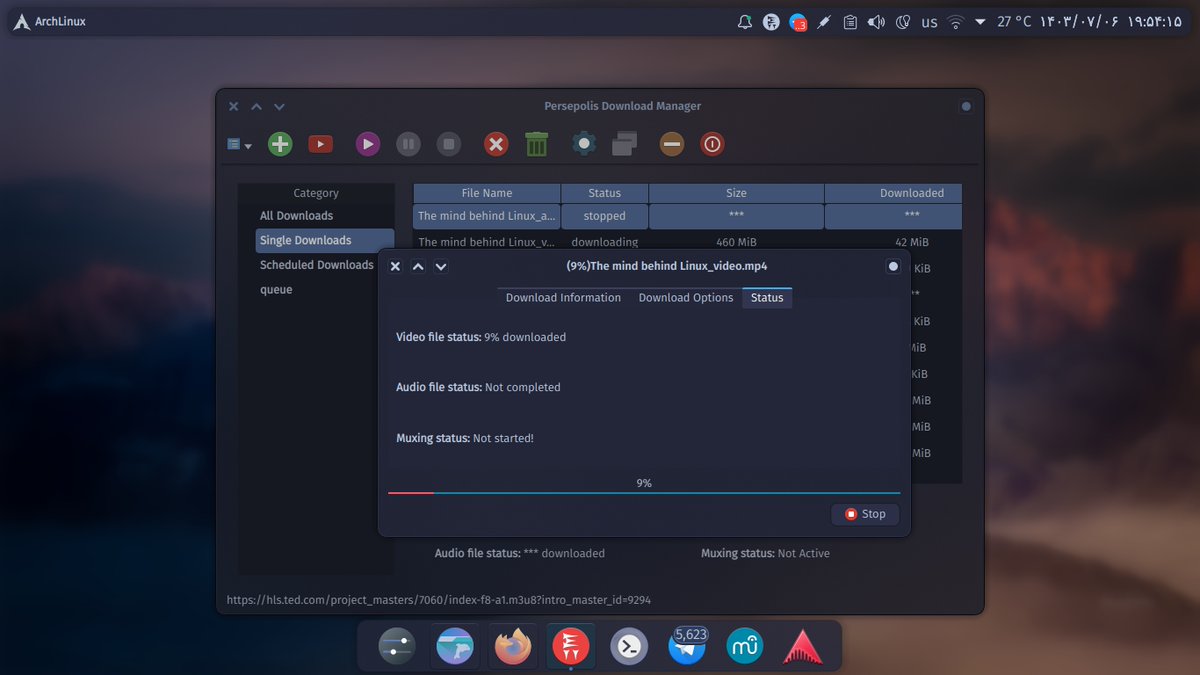Click the '460 MiB' size cell

[x=736, y=242]
